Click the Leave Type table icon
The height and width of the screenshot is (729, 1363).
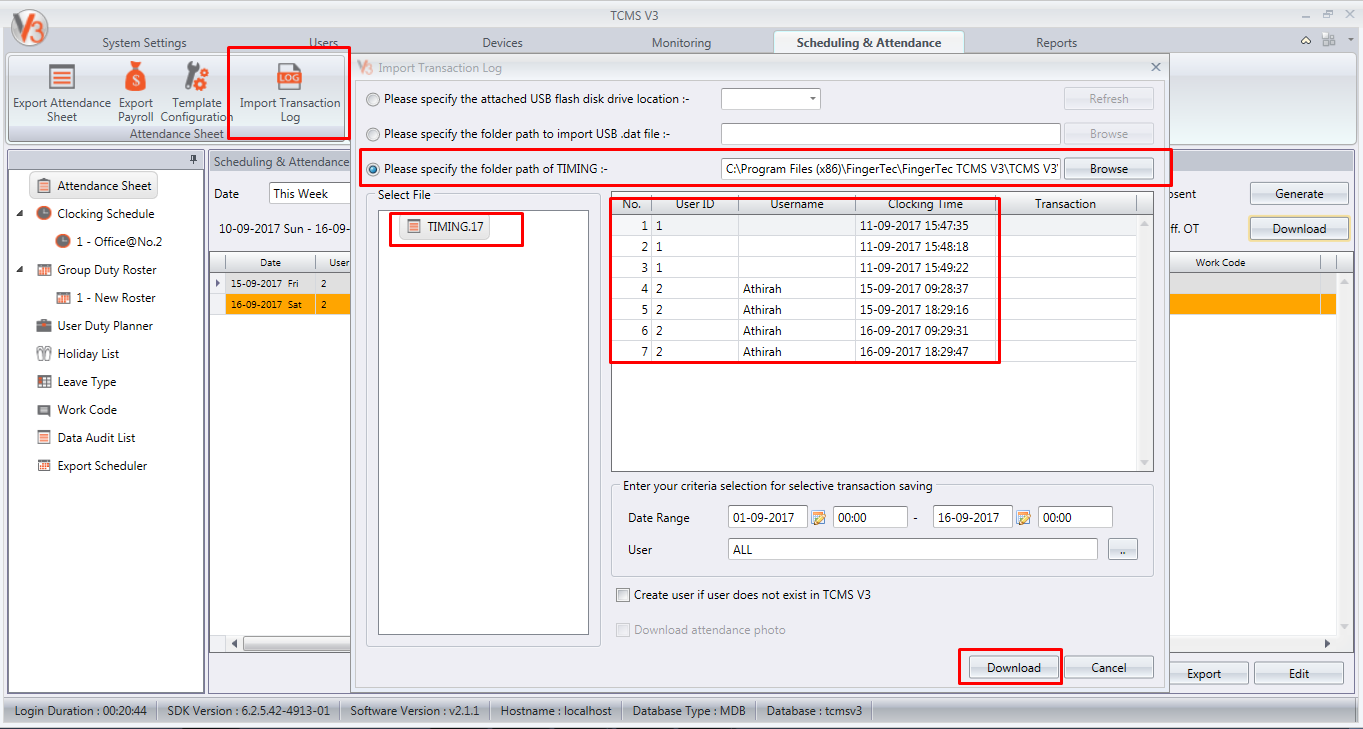(x=44, y=382)
